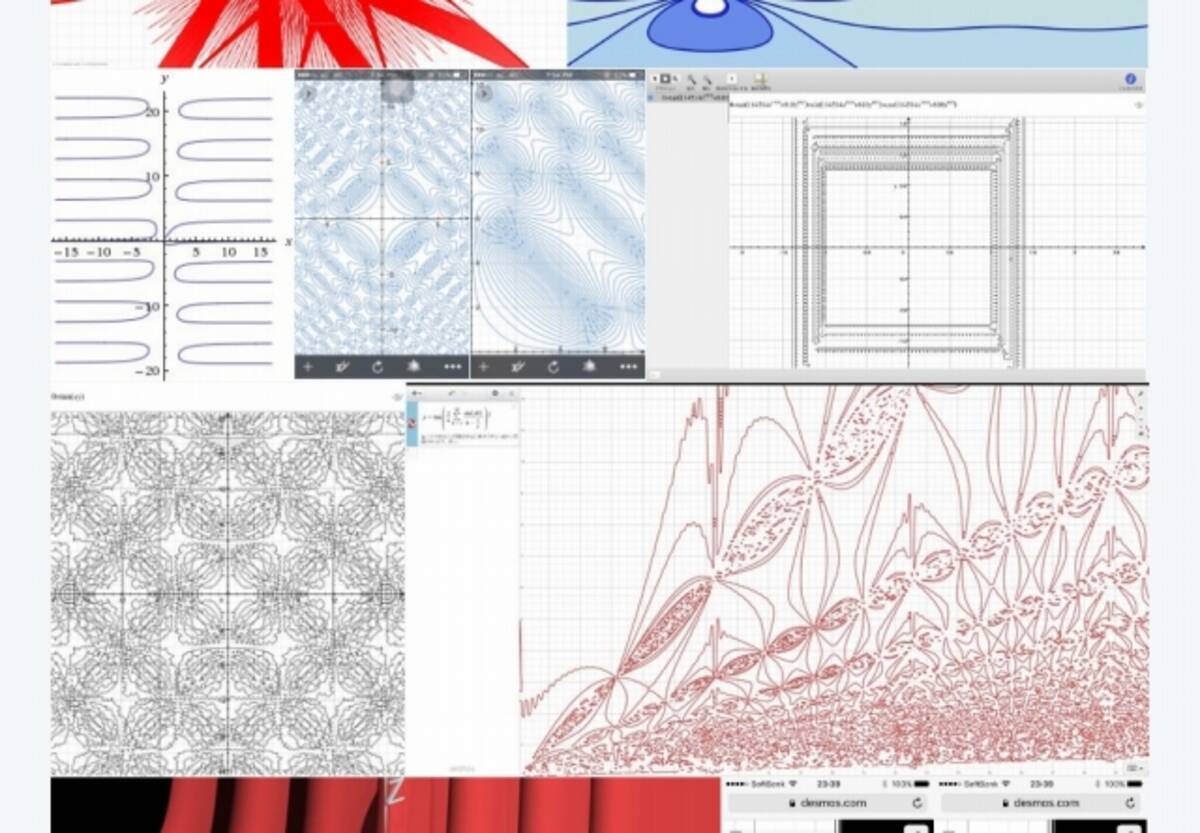Expand sidebar arrow on left phone graph
The height and width of the screenshot is (833, 1200).
pyautogui.click(x=307, y=94)
